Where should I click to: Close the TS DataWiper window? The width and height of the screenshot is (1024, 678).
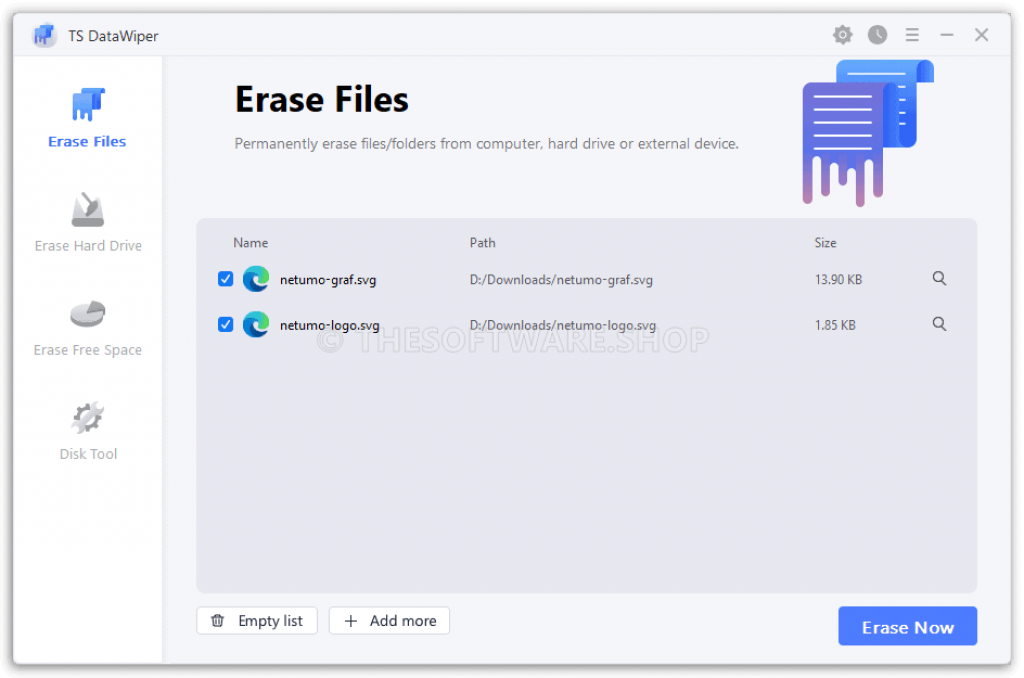point(982,35)
